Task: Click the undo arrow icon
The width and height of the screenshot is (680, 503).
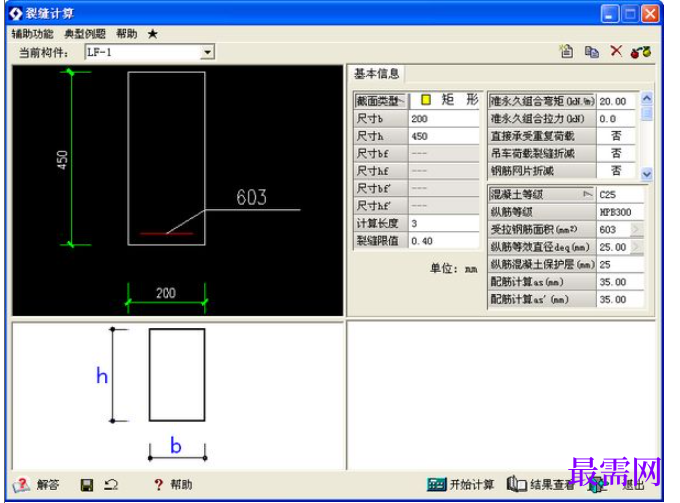Action: tap(111, 484)
